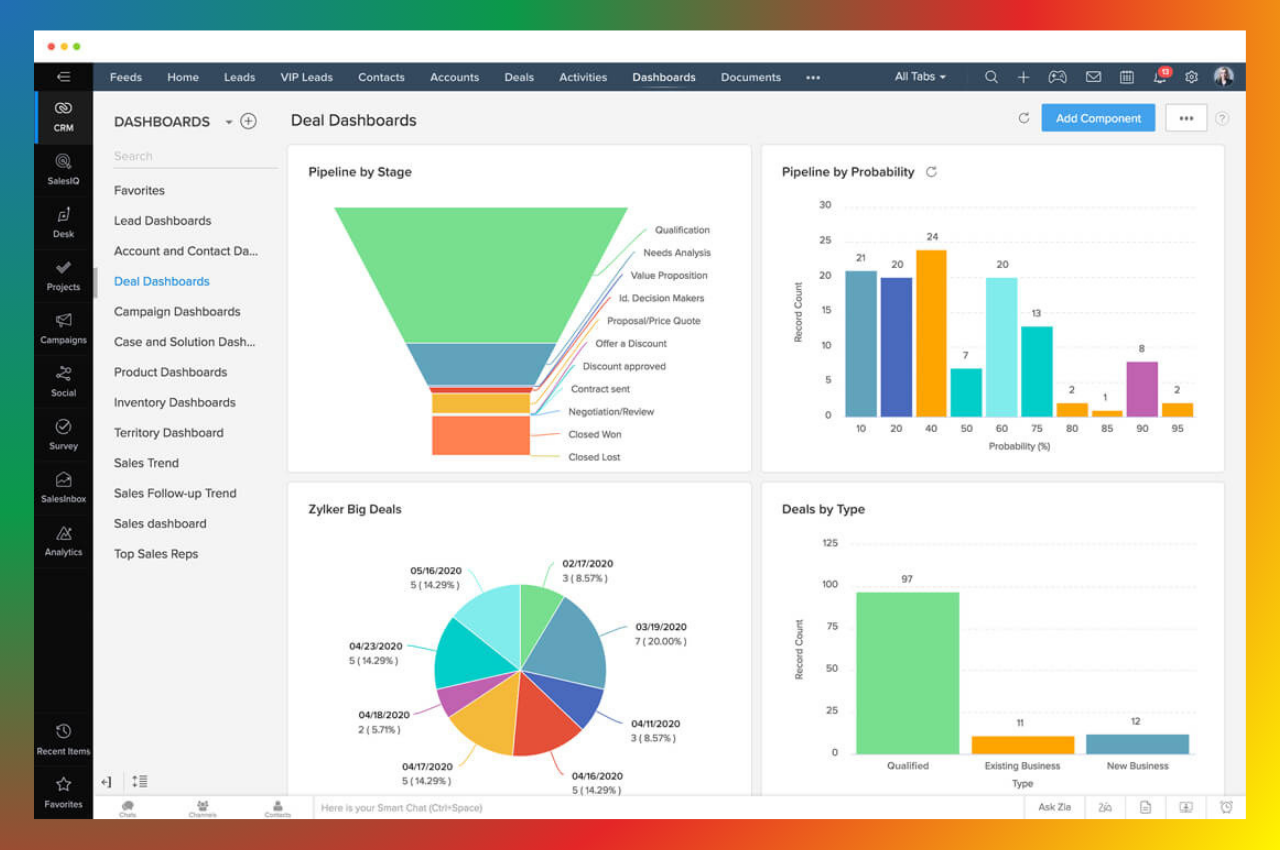Open the Dashboards dropdown arrow

coord(229,122)
